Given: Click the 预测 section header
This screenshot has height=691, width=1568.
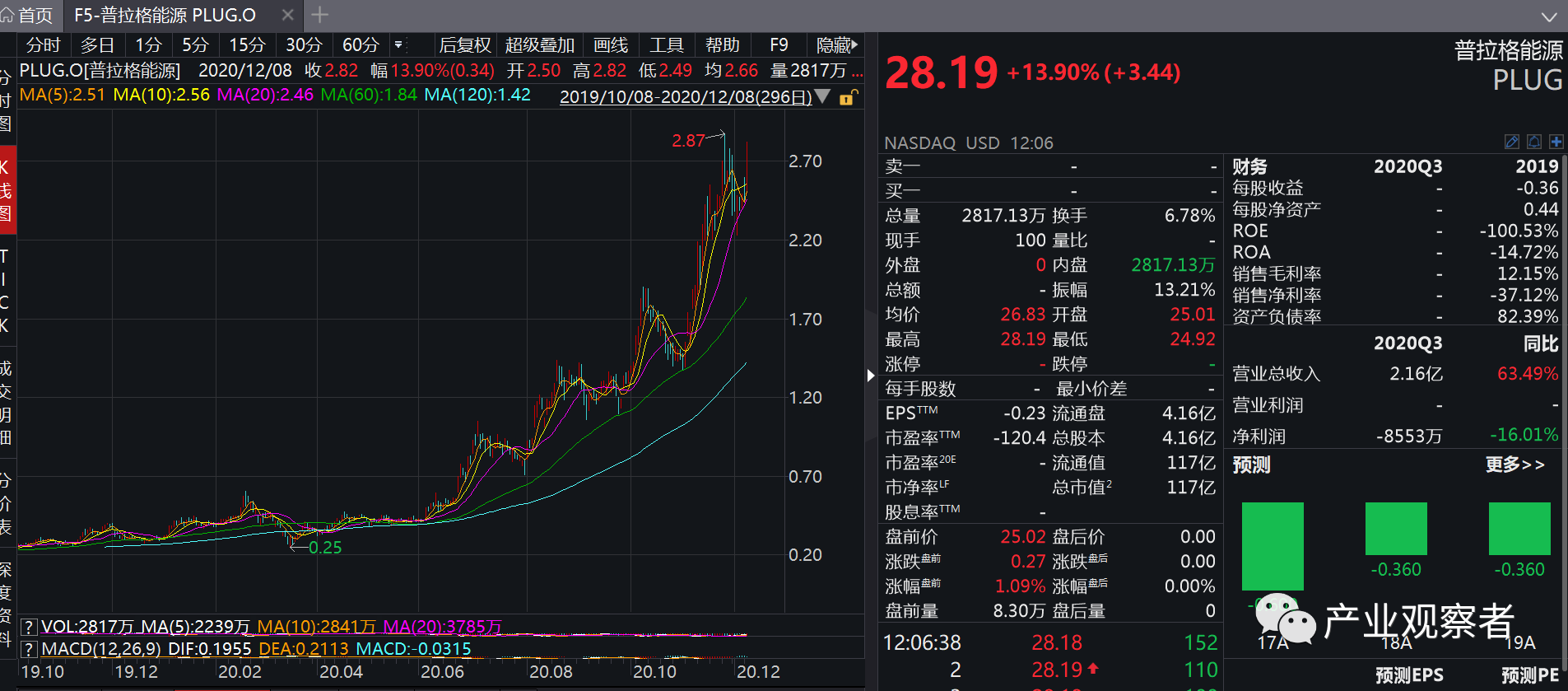Looking at the screenshot, I should [x=1251, y=465].
